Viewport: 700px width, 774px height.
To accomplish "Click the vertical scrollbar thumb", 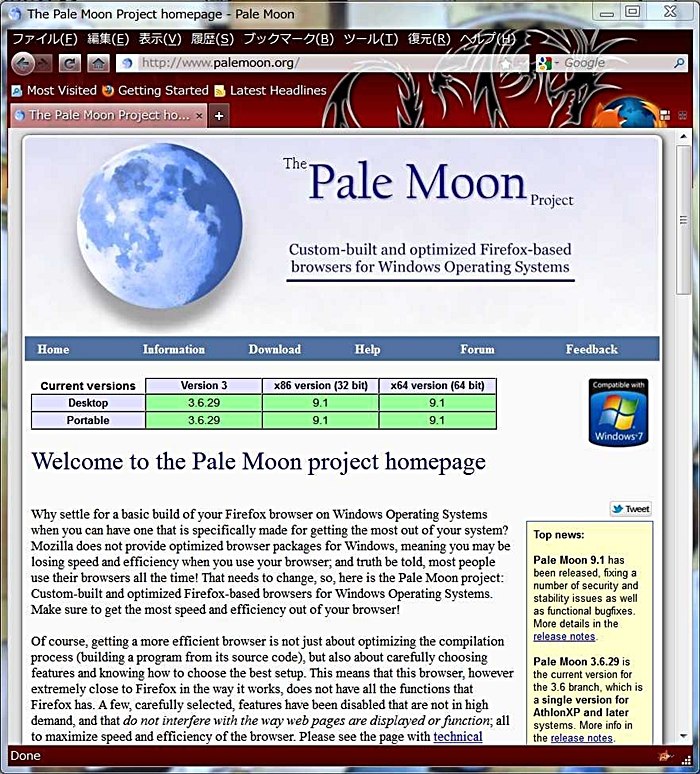I will pyautogui.click(x=684, y=220).
